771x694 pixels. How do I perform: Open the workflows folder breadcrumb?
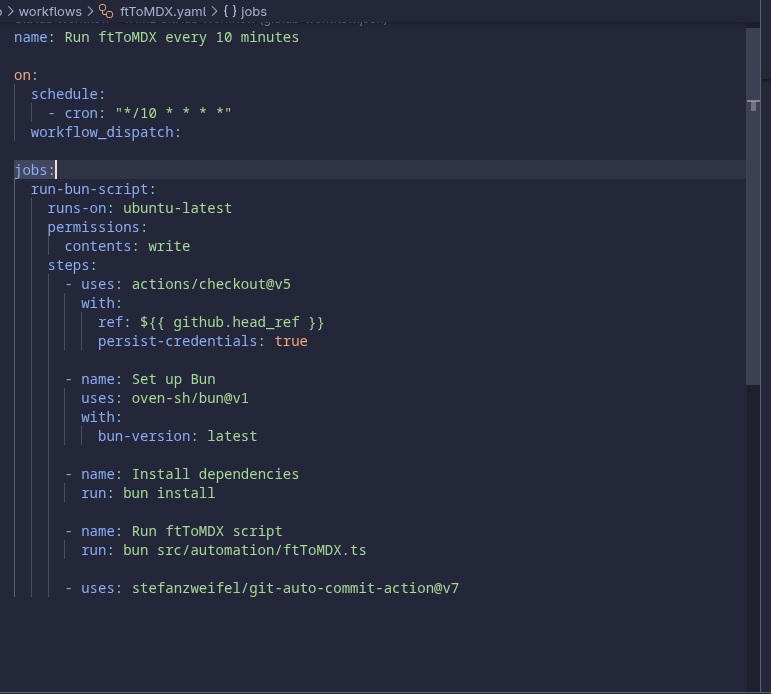50,11
